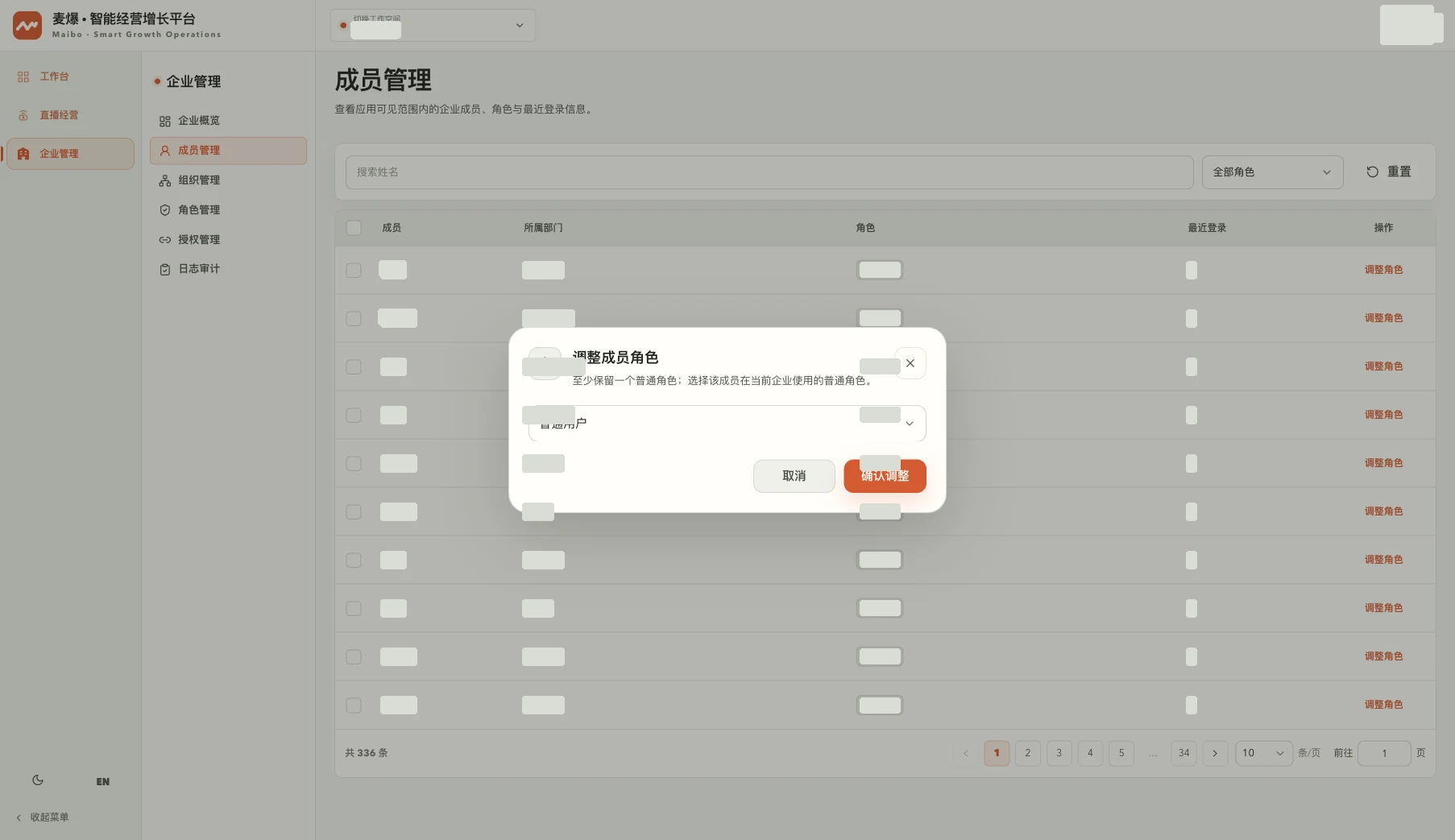Image resolution: width=1455 pixels, height=840 pixels.
Task: Click the 操作 column header
Action: (x=1383, y=228)
